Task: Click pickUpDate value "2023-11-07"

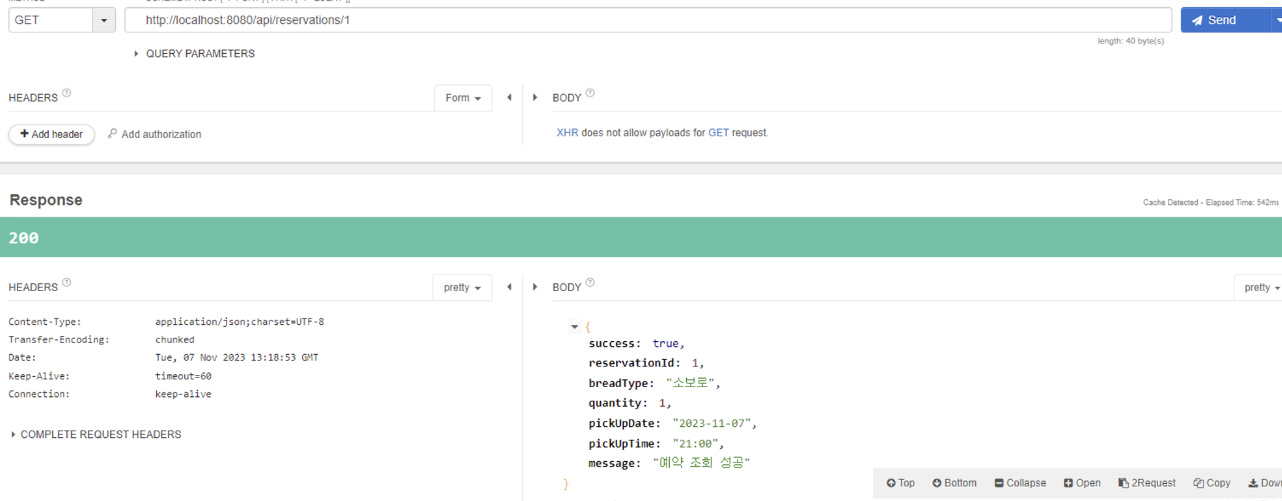Action: click(x=714, y=423)
